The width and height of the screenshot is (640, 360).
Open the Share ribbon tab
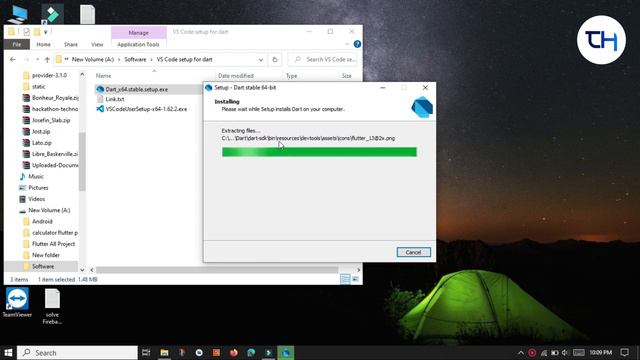pyautogui.click(x=71, y=44)
